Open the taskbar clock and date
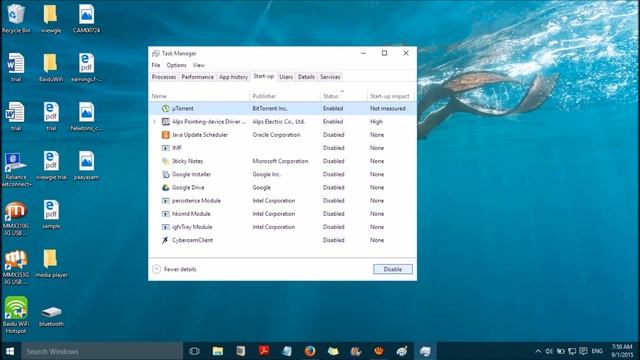This screenshot has width=640, height=360. coord(622,351)
